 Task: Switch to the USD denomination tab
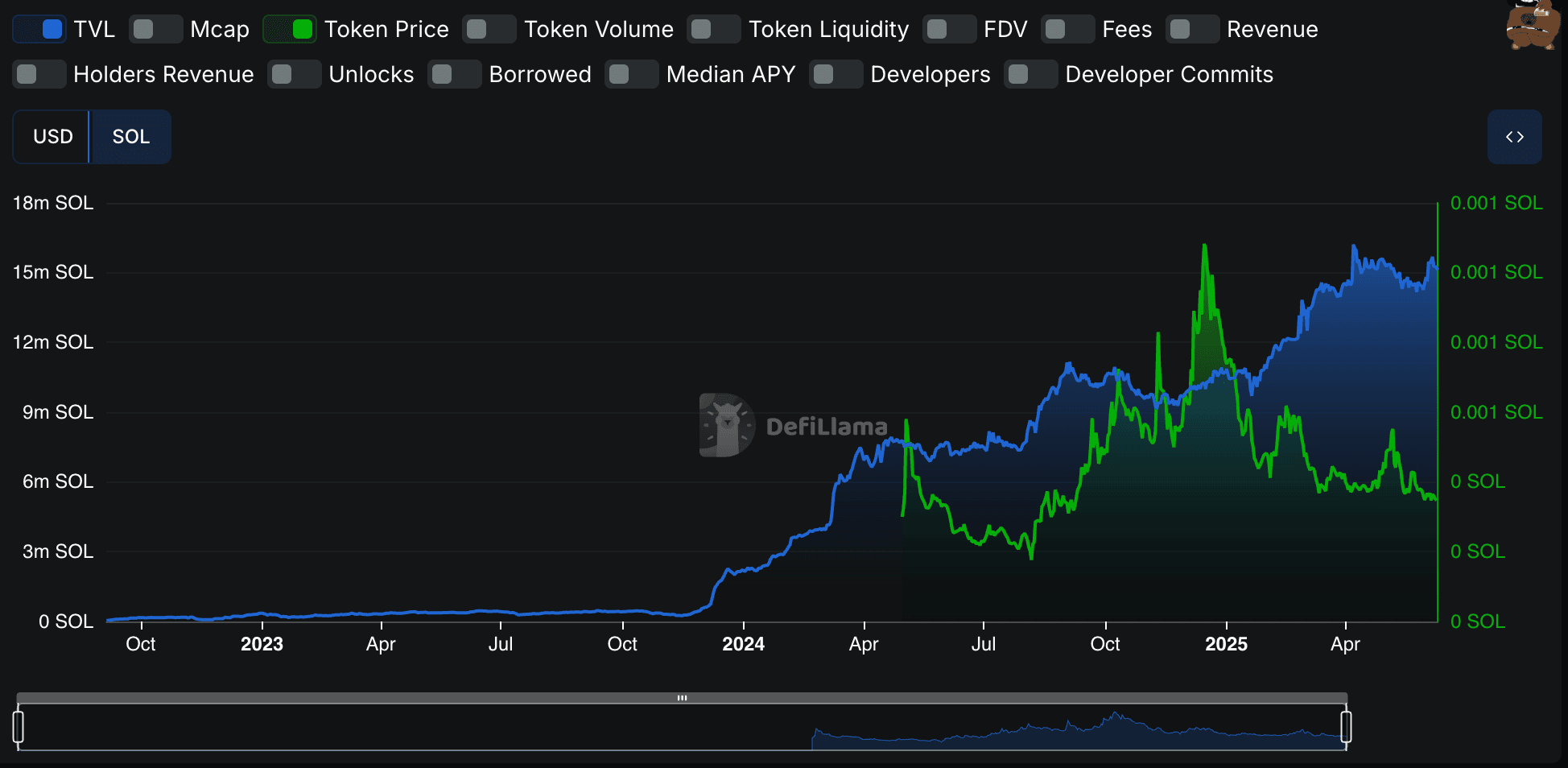pyautogui.click(x=51, y=137)
